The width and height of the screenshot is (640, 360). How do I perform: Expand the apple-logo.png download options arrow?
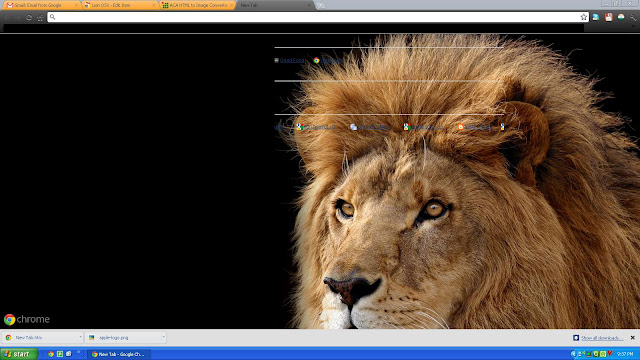[164, 337]
